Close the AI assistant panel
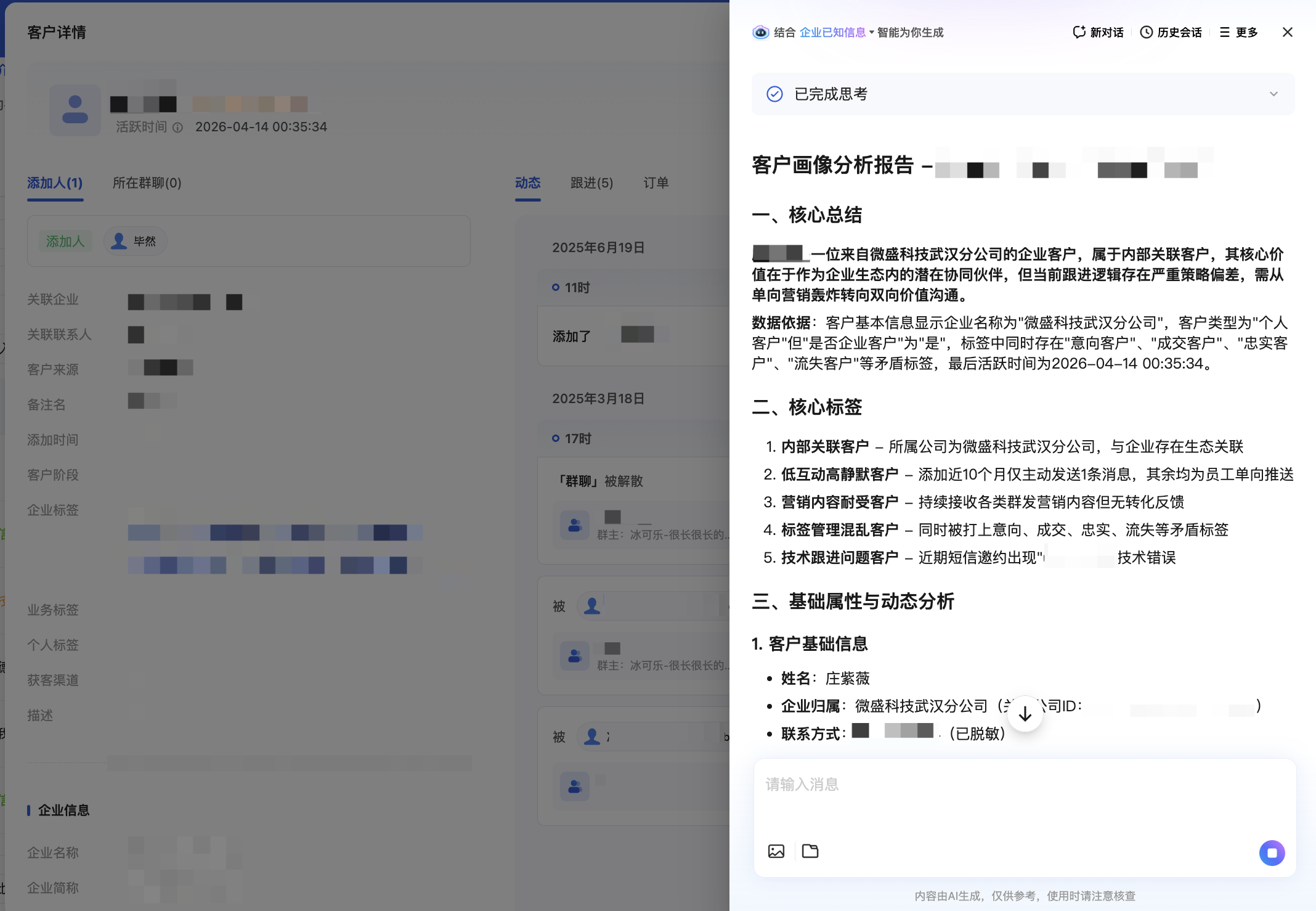Screen dimensions: 1316x911 (x=1288, y=32)
